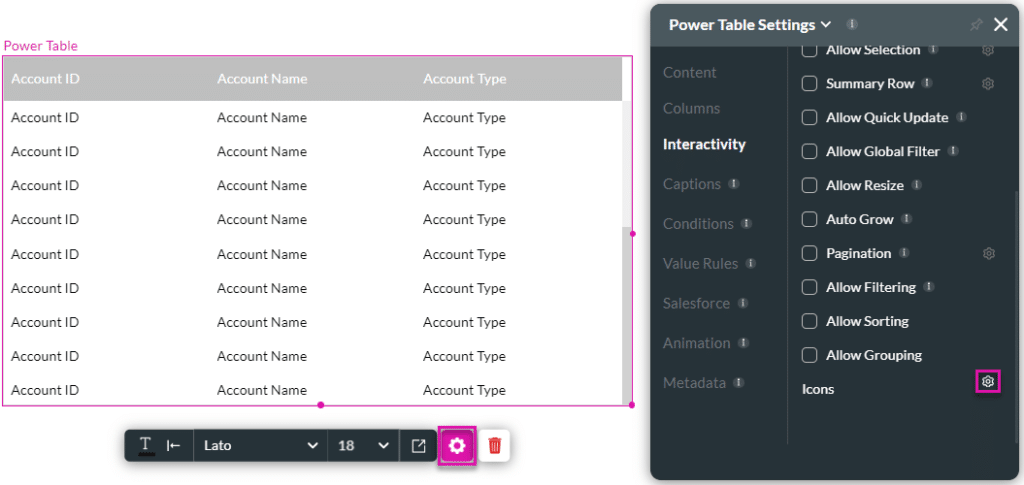Viewport: 1024px width, 485px height.
Task: Close the Power Table Settings panel
Action: point(1001,25)
